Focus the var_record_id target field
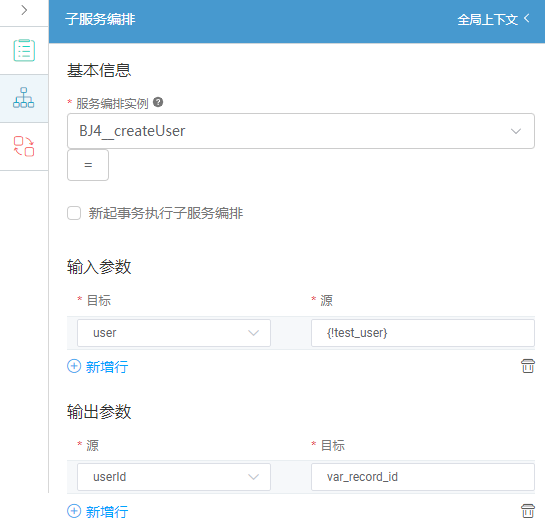Screen dimensions: 545x526 click(x=423, y=477)
